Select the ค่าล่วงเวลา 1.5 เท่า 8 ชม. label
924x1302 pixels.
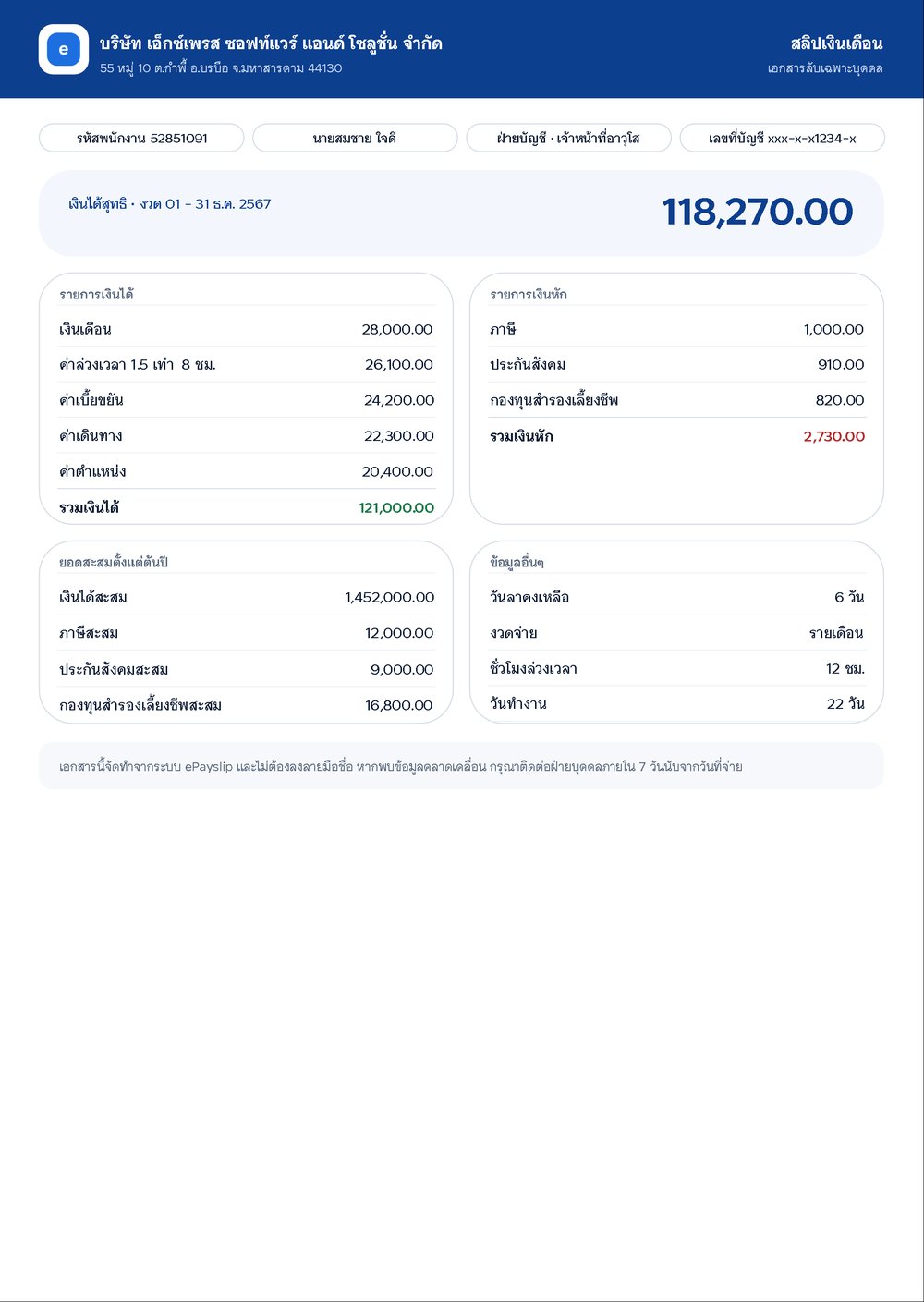point(138,364)
